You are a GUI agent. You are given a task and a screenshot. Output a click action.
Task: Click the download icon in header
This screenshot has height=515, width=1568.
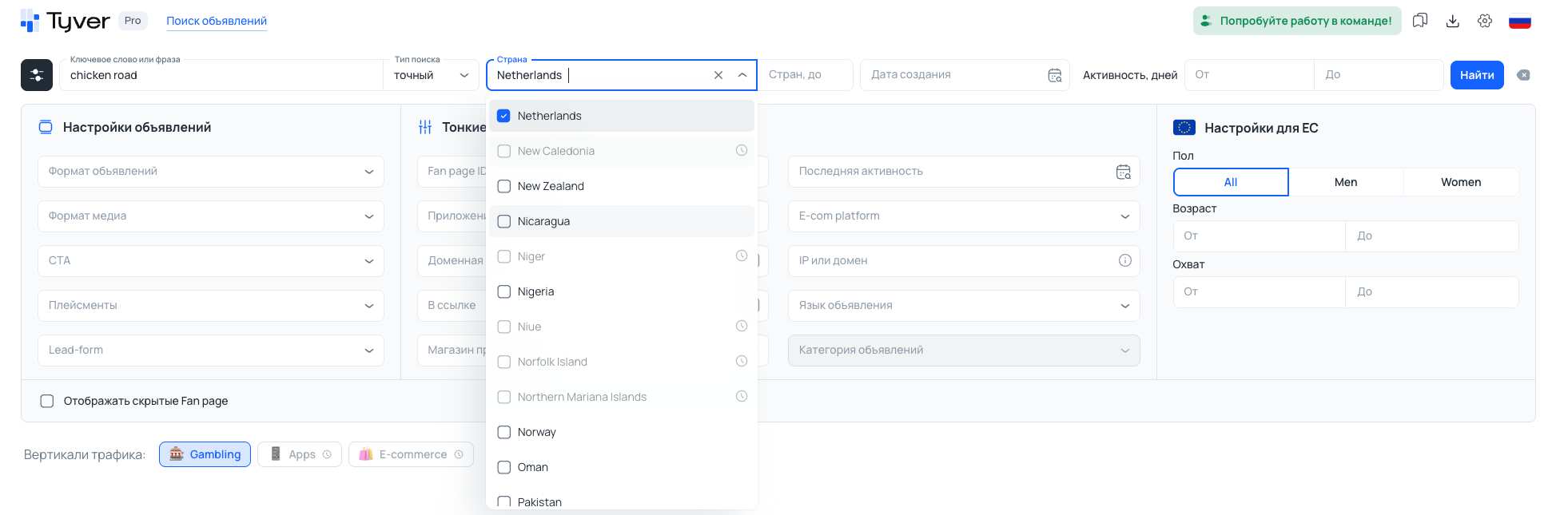[1453, 21]
